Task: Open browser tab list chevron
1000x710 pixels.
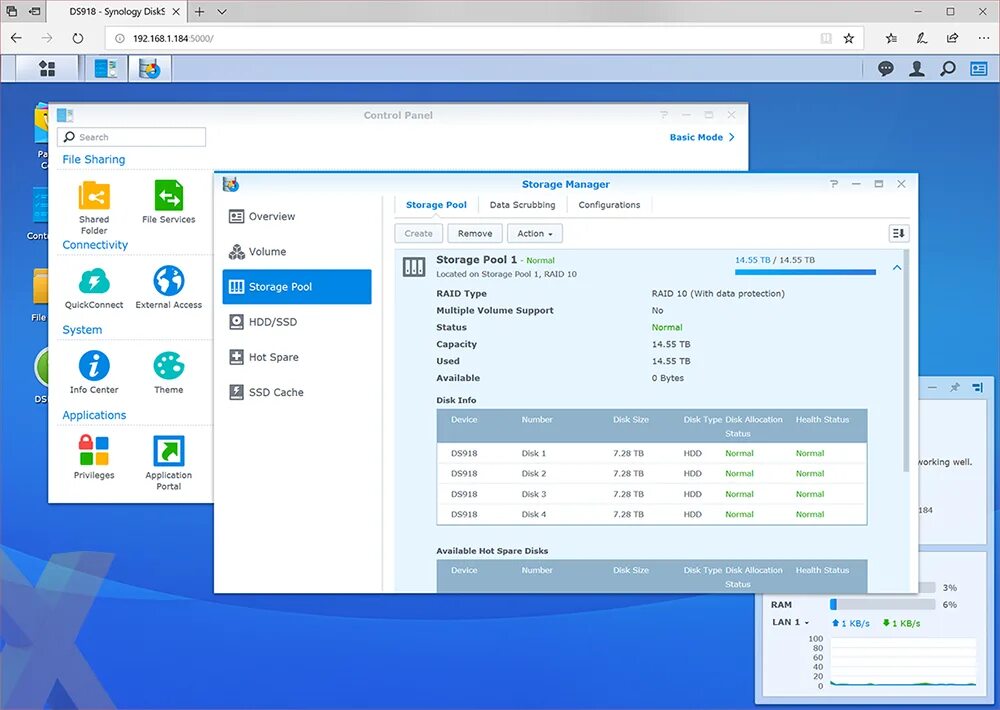Action: coord(222,11)
